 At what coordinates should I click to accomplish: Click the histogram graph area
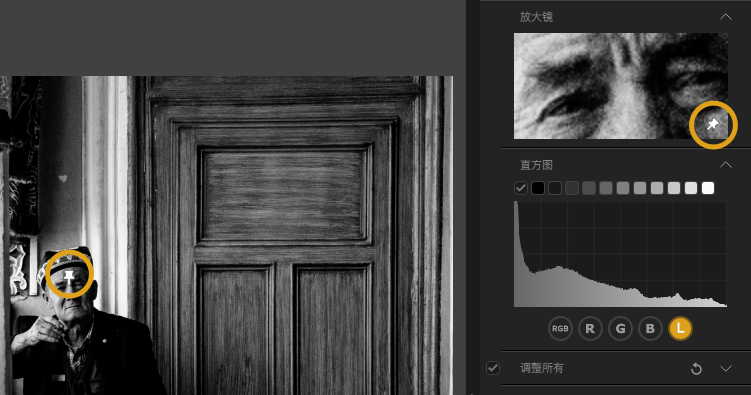point(620,254)
